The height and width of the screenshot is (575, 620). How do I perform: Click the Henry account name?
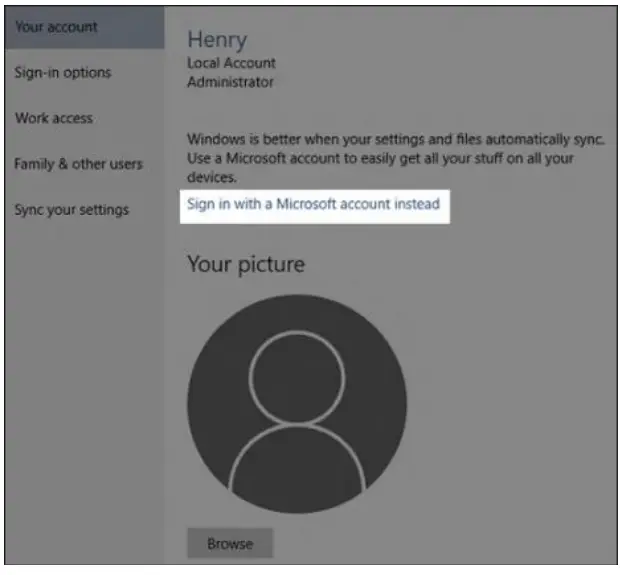click(x=216, y=40)
